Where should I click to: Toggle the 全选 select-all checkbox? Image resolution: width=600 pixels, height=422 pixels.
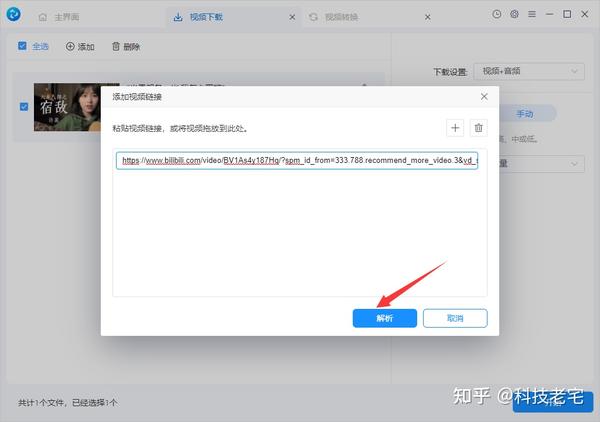tap(22, 46)
